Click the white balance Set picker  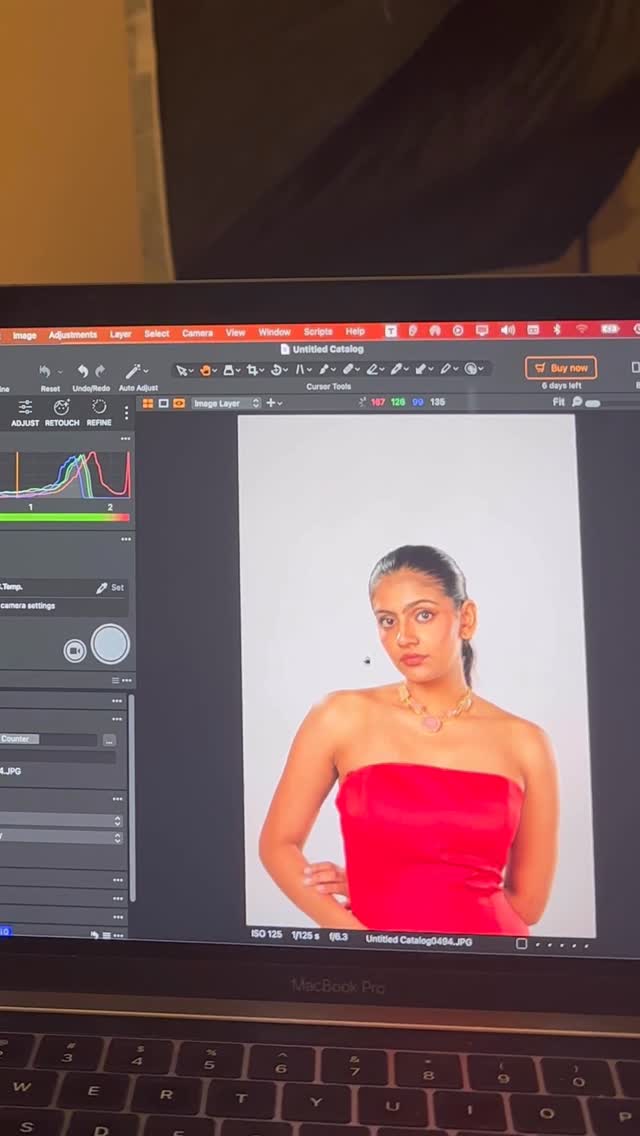(x=110, y=588)
